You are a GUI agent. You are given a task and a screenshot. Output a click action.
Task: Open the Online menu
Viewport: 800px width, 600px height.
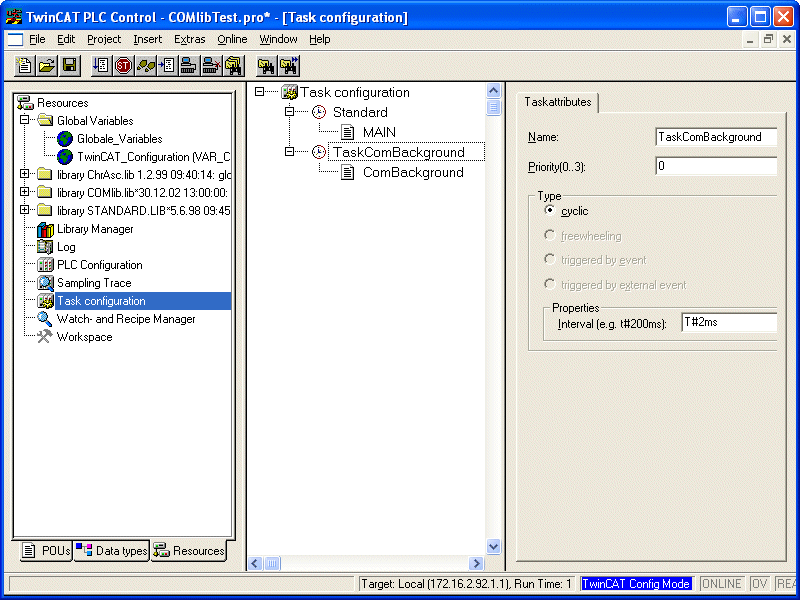(232, 39)
